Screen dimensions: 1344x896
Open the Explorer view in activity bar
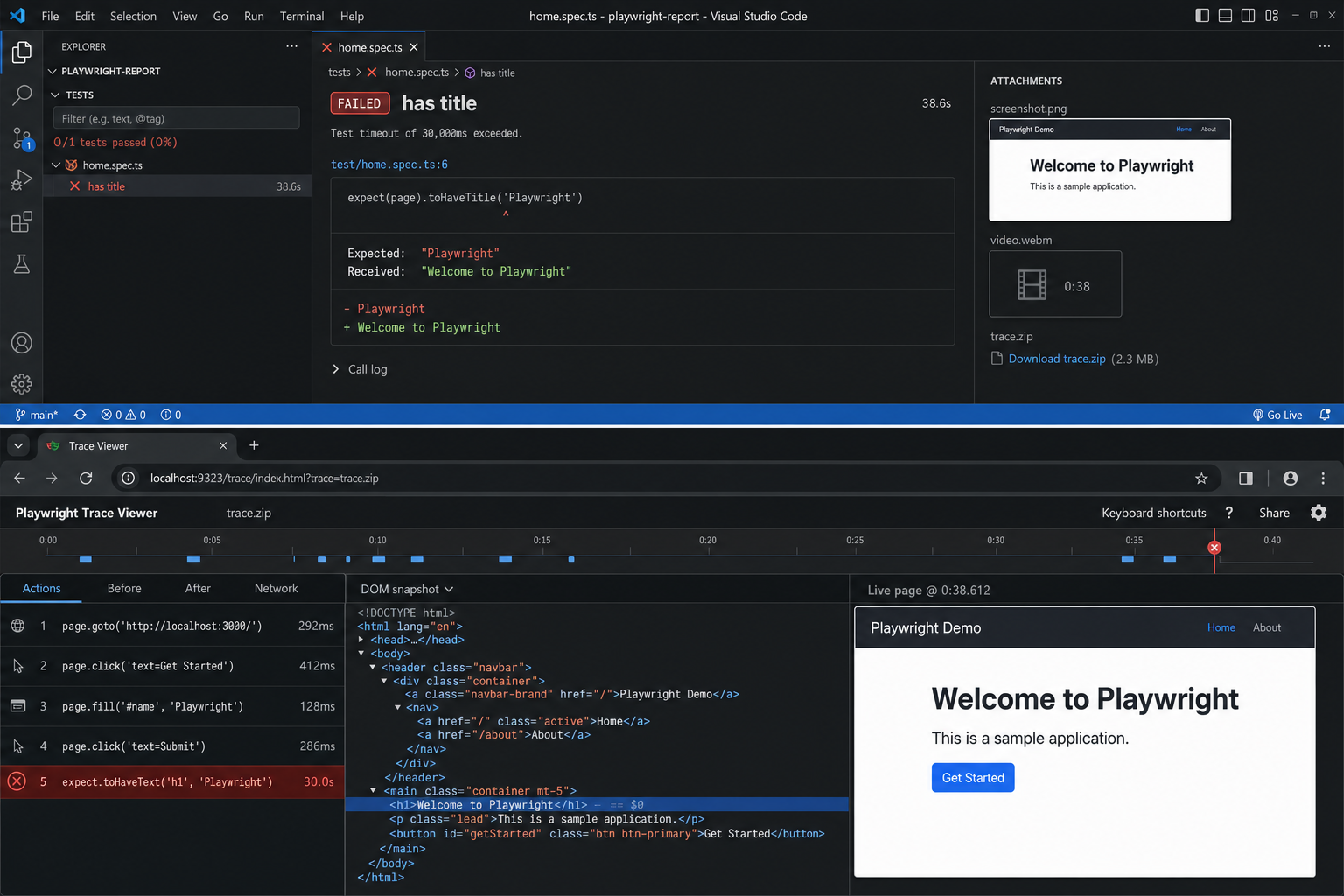pos(22,52)
